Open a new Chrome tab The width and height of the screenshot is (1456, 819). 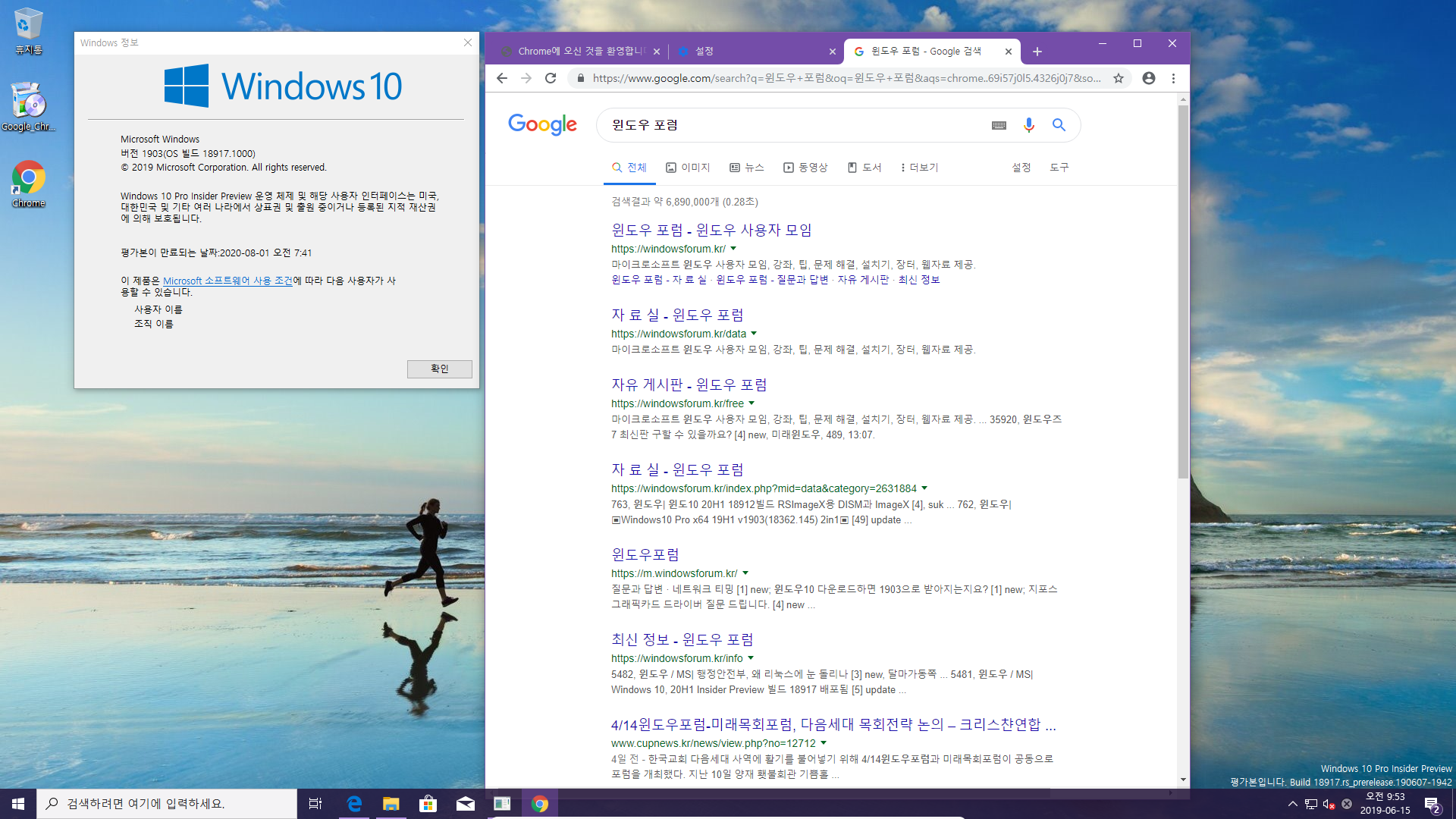point(1037,52)
